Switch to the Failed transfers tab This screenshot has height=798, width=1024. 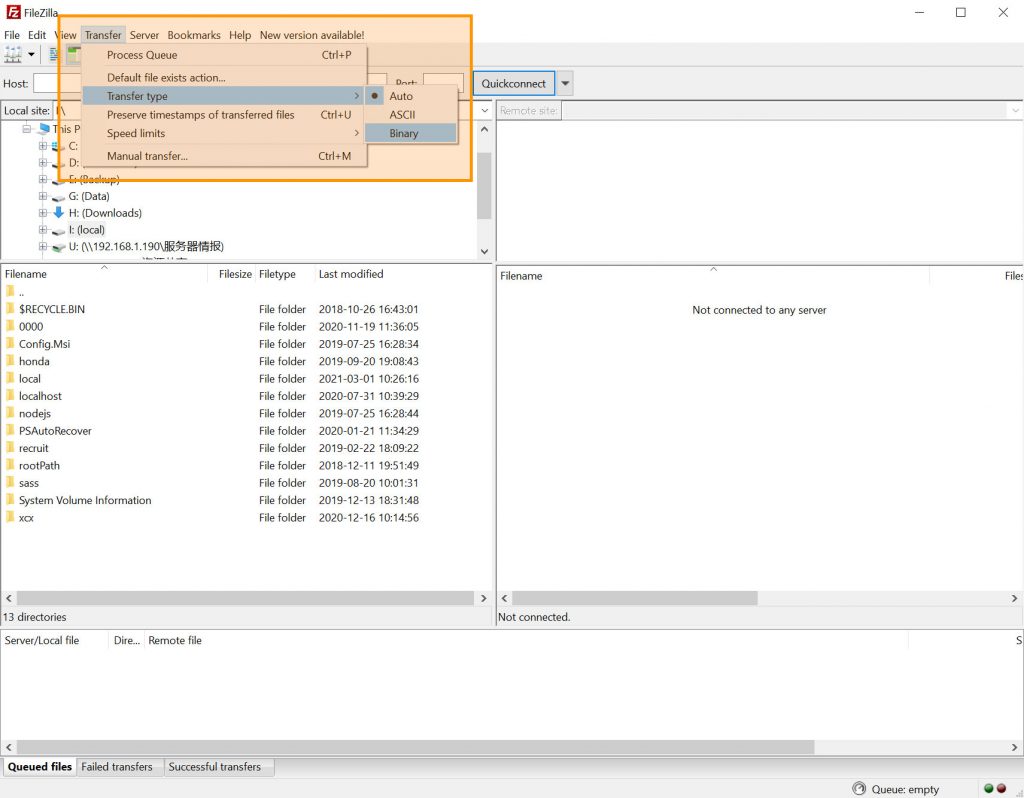pos(117,767)
